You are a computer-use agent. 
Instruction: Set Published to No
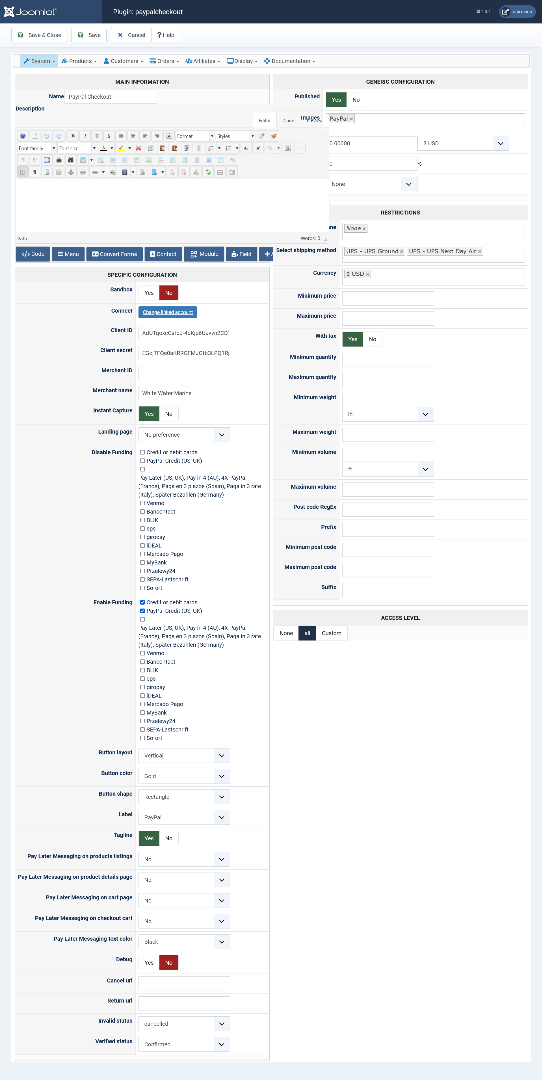coord(356,100)
